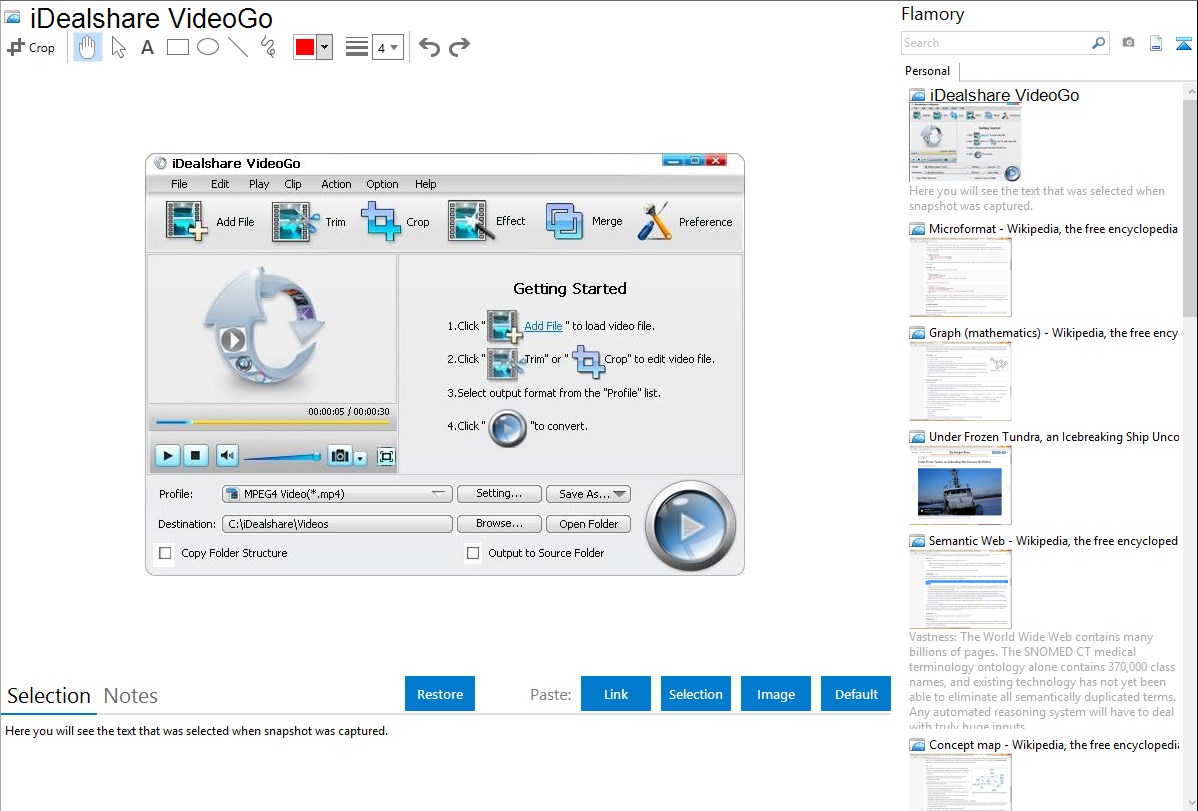Open the Option menu

coord(382,184)
